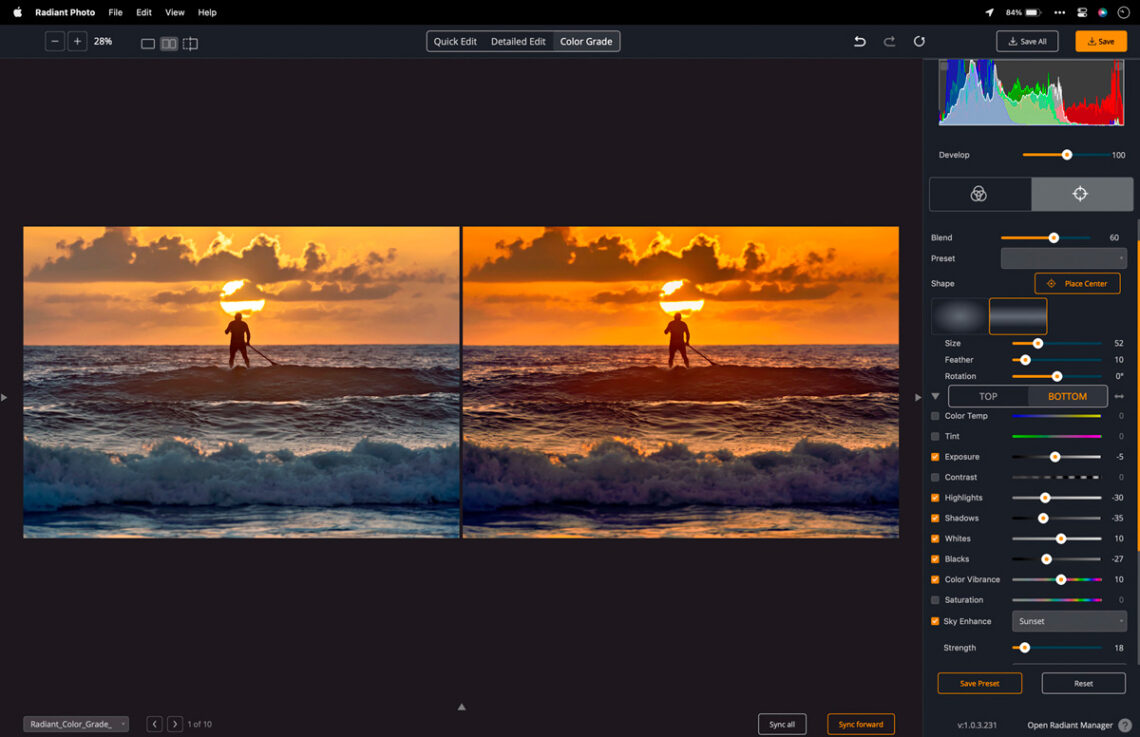Click the zoom out minus icon
The image size is (1140, 737).
[55, 42]
